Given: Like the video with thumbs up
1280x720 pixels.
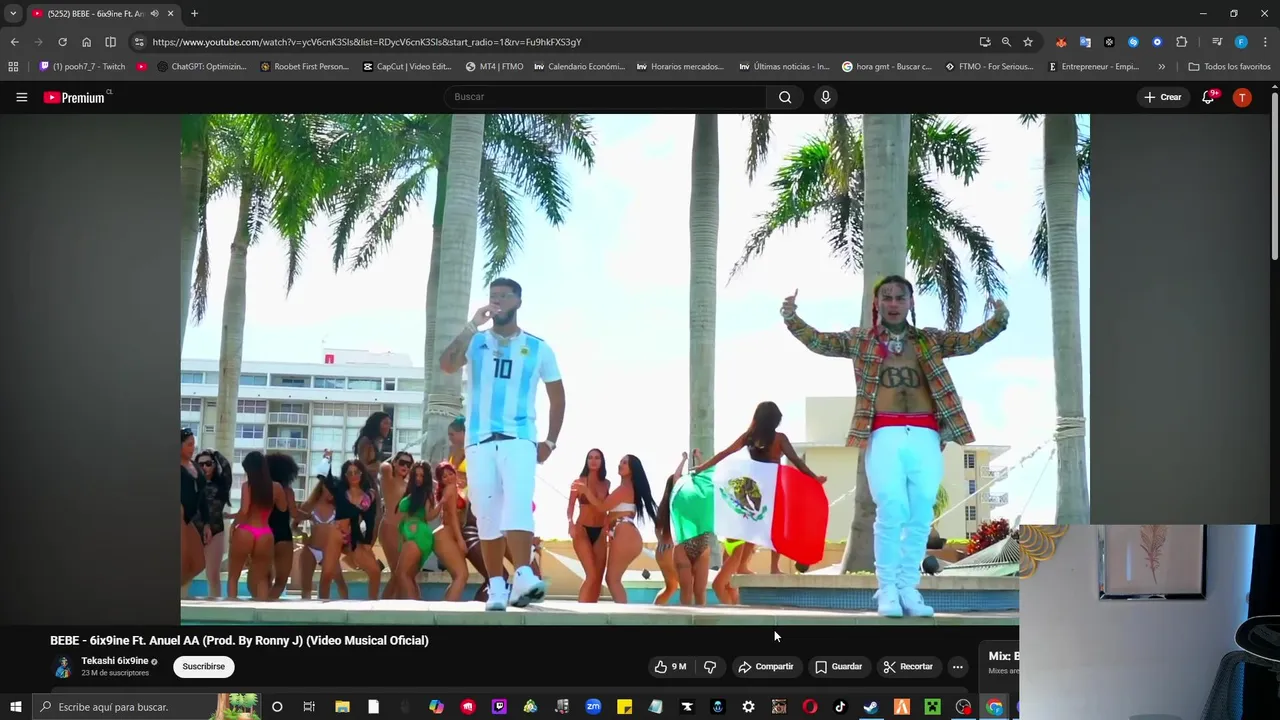Looking at the screenshot, I should (670, 667).
